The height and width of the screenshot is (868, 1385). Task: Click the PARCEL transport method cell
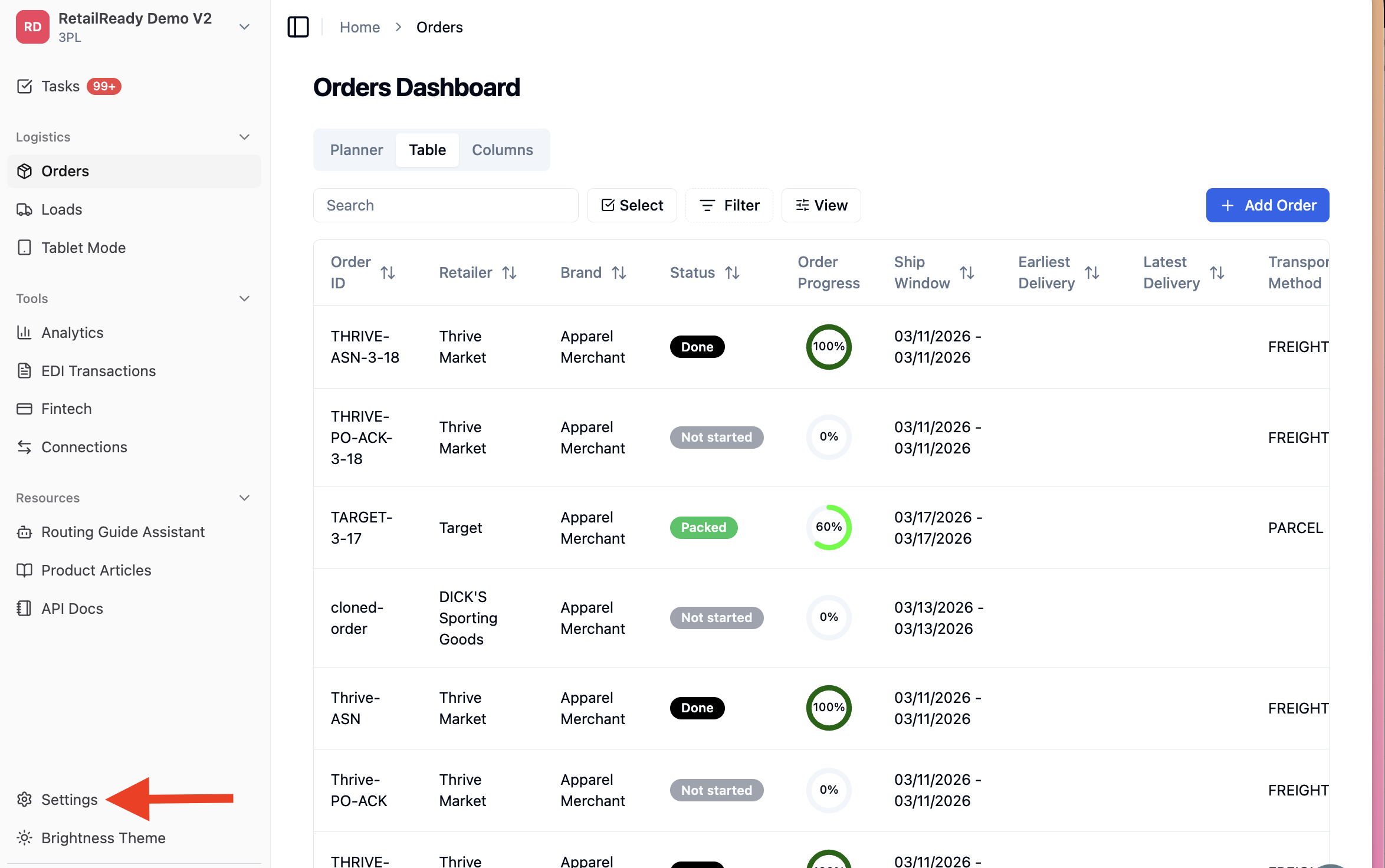click(1295, 528)
